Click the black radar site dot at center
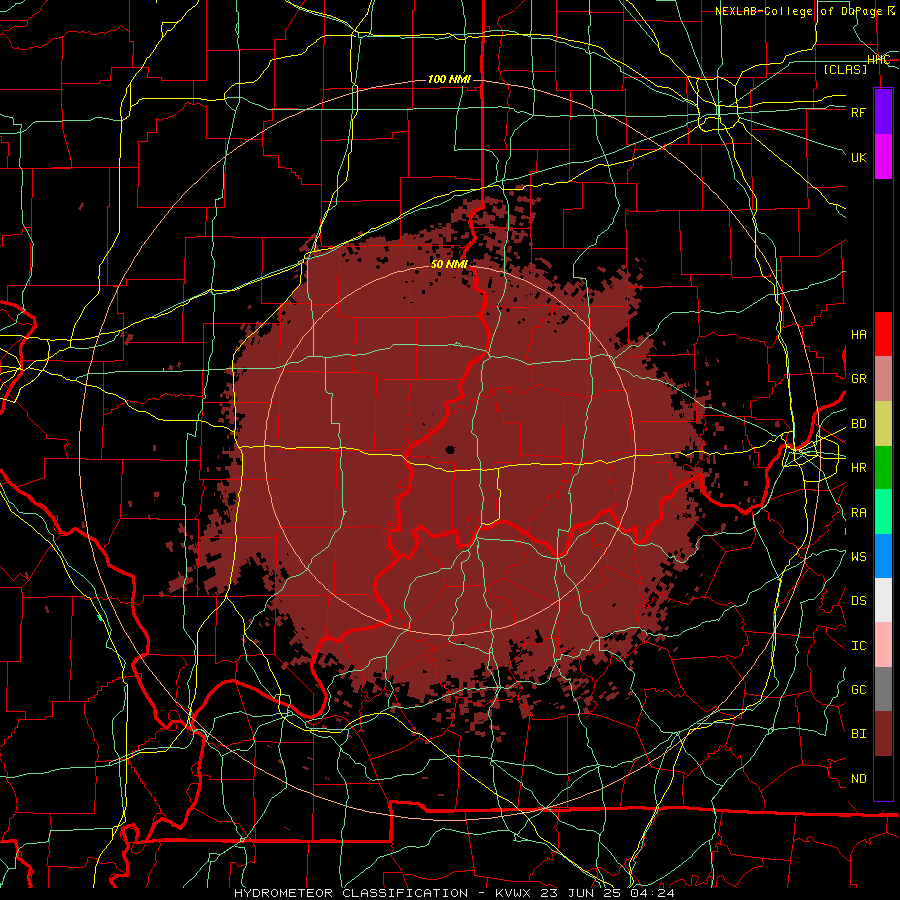The height and width of the screenshot is (900, 900). click(451, 450)
